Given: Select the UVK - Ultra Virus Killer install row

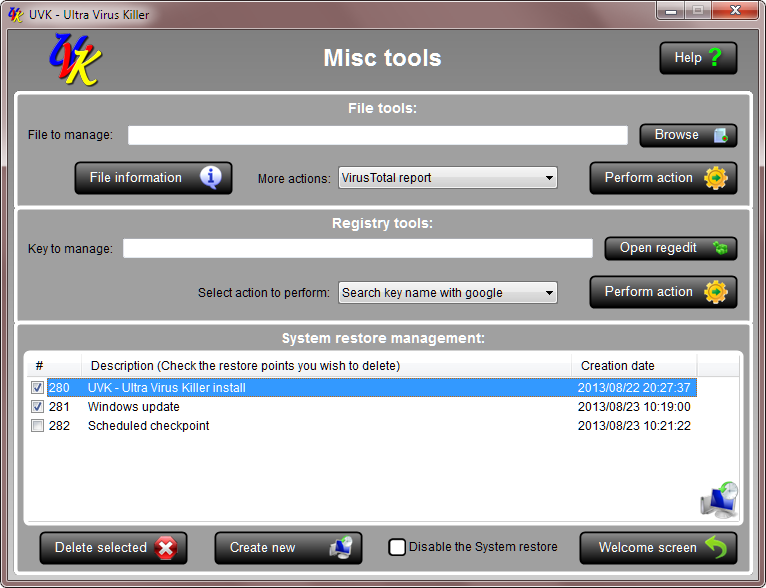Looking at the screenshot, I should (372, 388).
